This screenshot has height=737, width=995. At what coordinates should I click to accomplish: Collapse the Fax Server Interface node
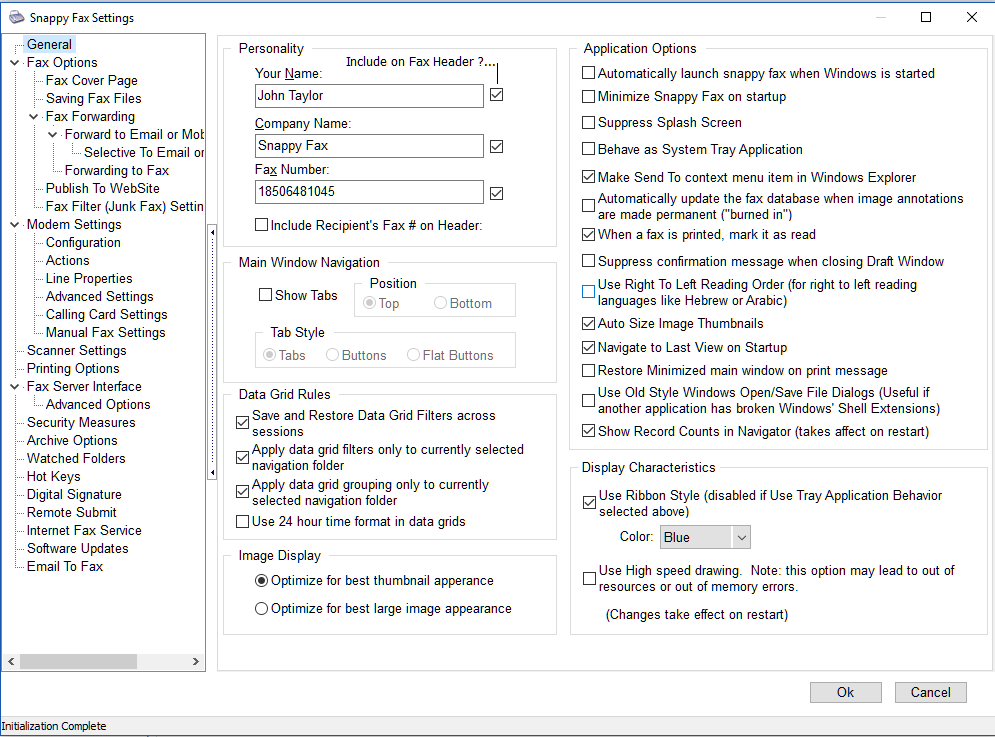14,387
